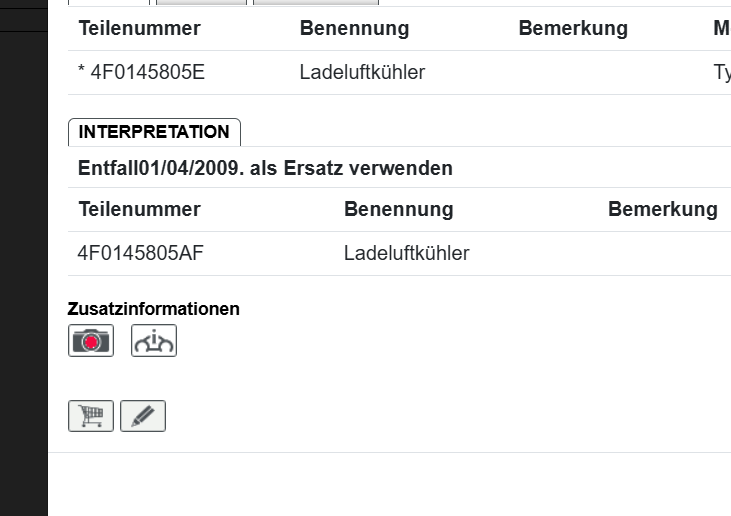731x516 pixels.
Task: Click Benennung header in the replacement table
Action: click(398, 210)
